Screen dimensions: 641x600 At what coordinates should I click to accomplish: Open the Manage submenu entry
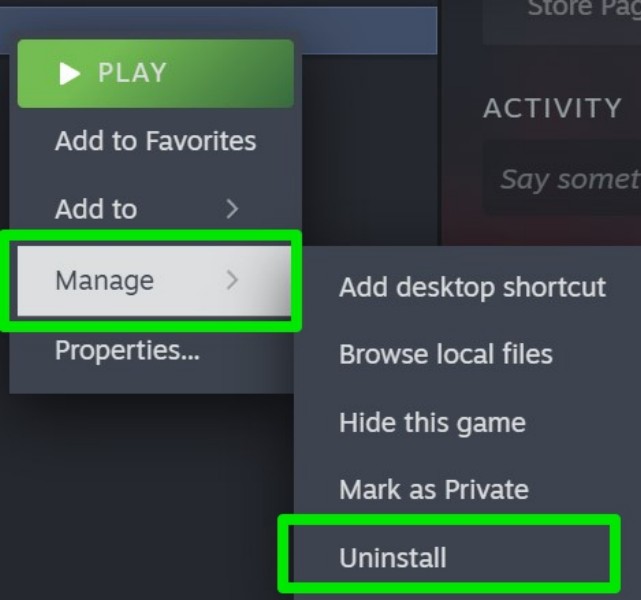pyautogui.click(x=105, y=280)
